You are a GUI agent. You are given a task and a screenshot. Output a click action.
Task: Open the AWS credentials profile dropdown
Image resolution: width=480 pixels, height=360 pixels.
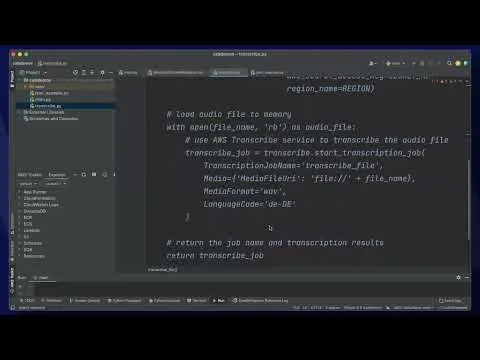click(x=28, y=184)
